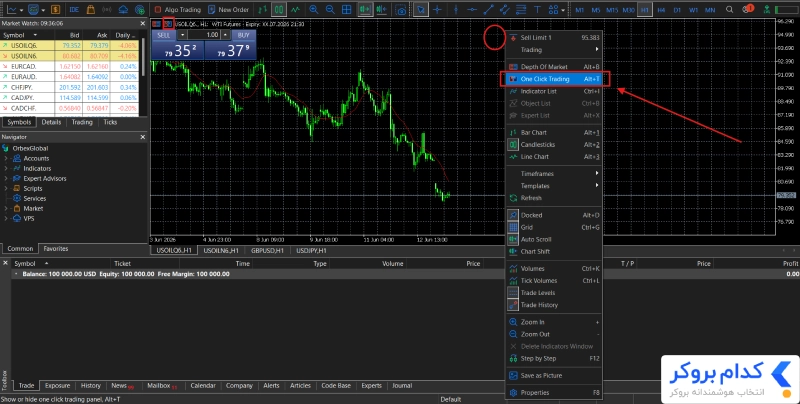Choose One Click Trading from context menu
The width and height of the screenshot is (800, 404).
tap(554, 79)
